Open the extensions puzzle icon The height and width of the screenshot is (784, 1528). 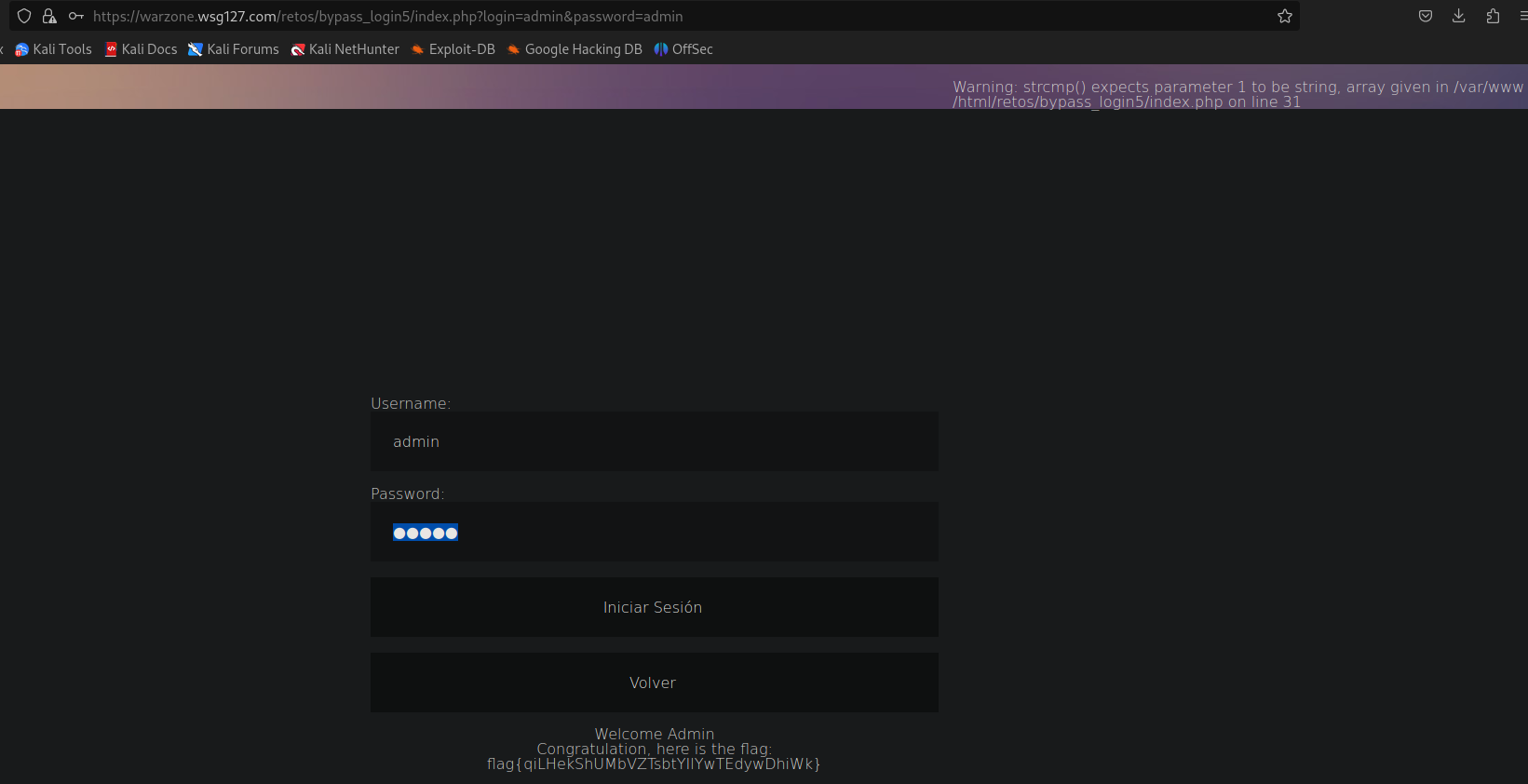click(1493, 16)
